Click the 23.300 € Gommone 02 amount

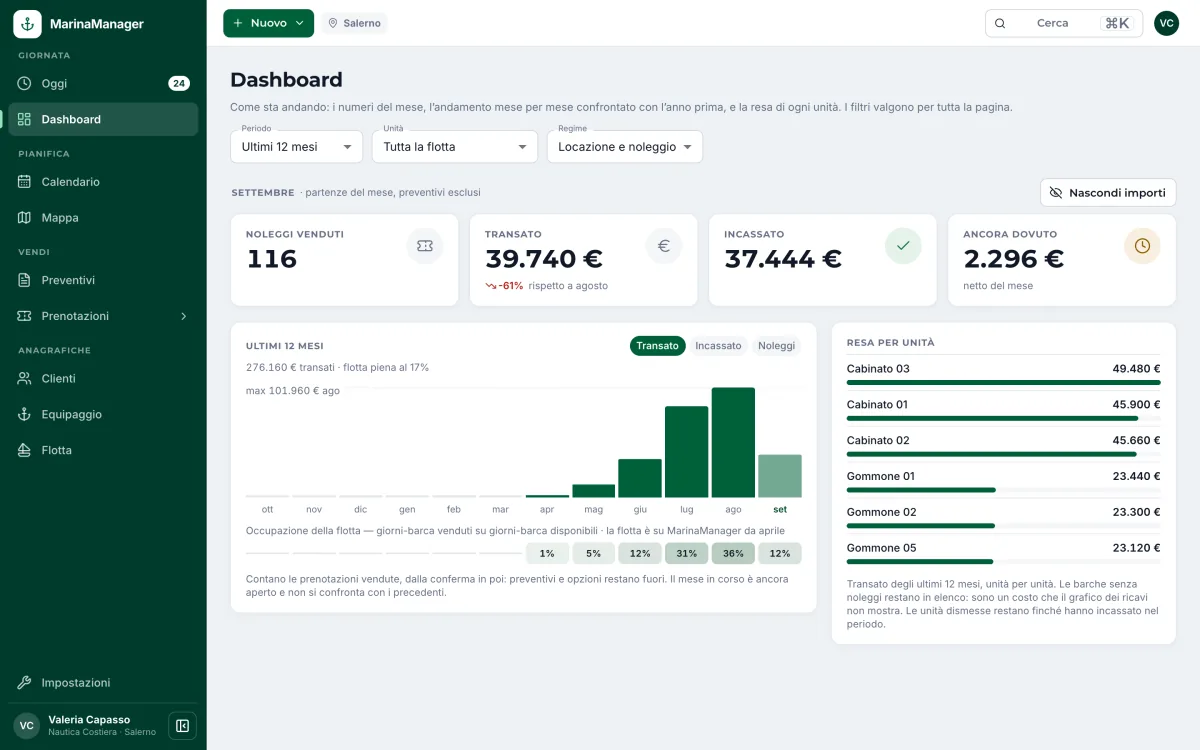pos(1136,512)
